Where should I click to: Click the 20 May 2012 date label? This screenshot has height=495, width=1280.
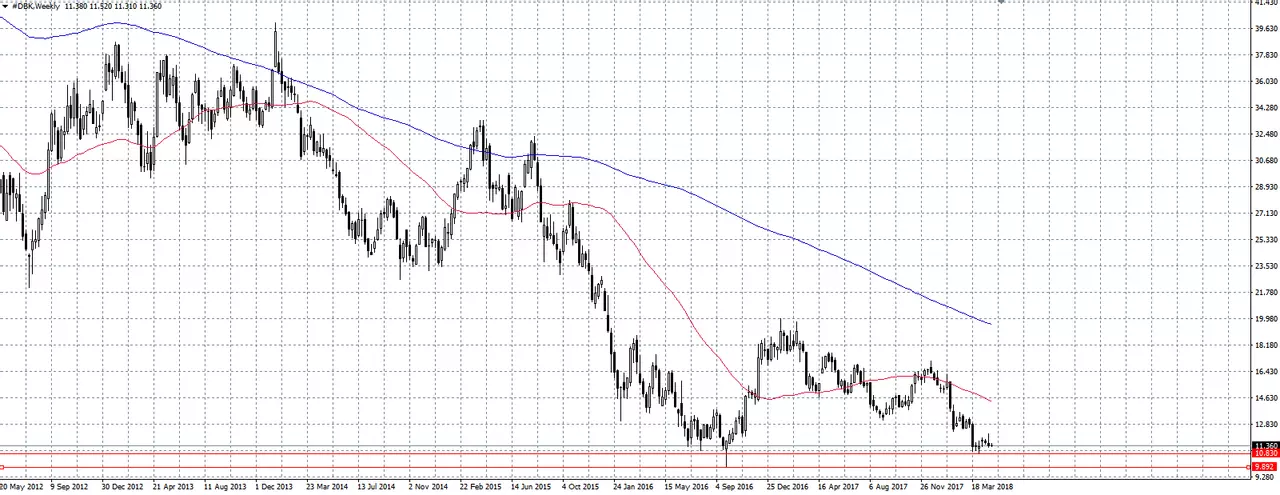point(22,488)
